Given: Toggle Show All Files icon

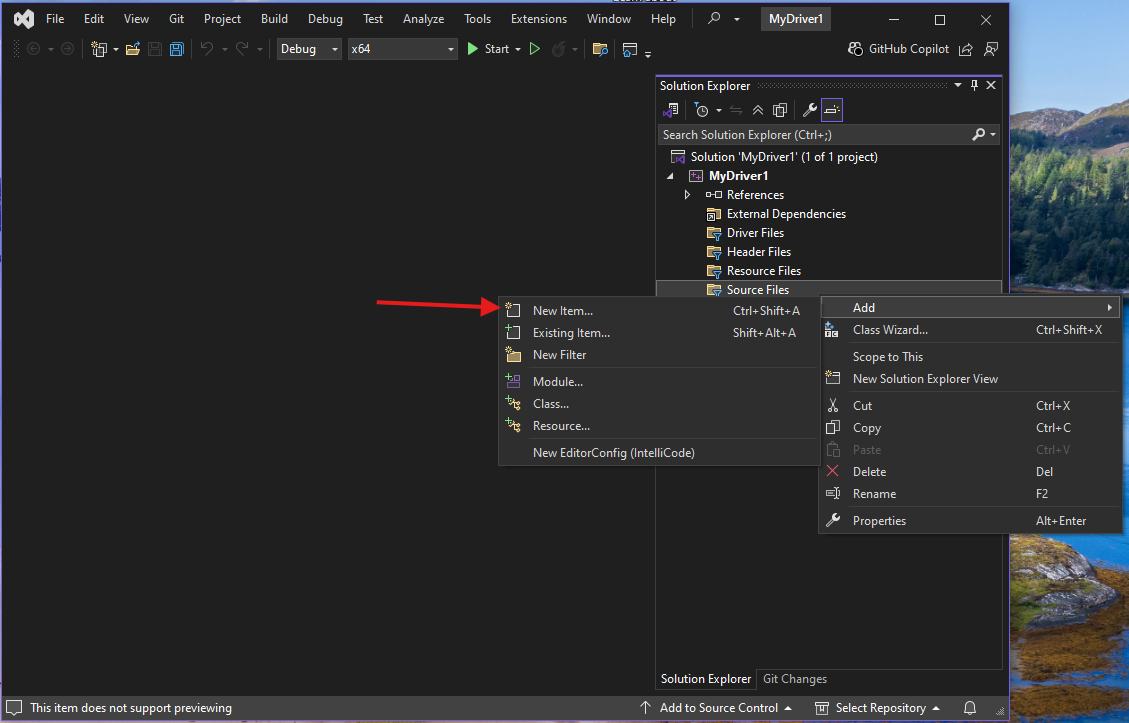Looking at the screenshot, I should (x=780, y=110).
